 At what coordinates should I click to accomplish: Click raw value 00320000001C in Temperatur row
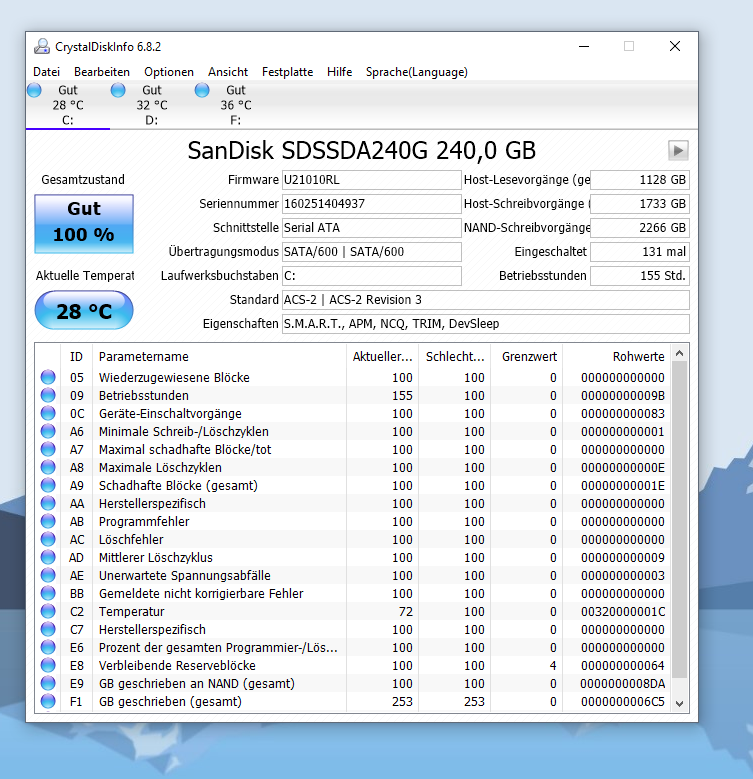pyautogui.click(x=623, y=612)
